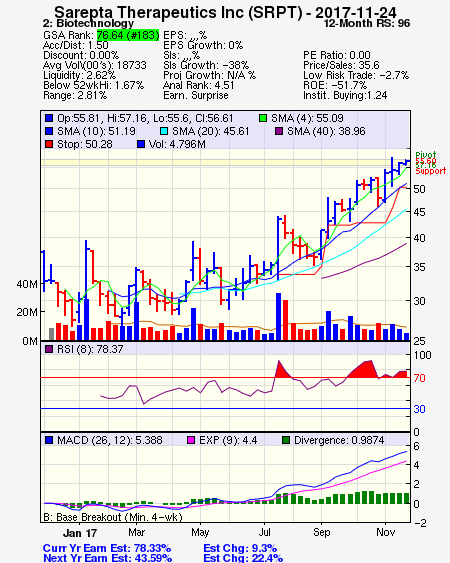Click the highlighted GSA Rank 76.64 (#183)
450x563 pixels.
[128, 35]
